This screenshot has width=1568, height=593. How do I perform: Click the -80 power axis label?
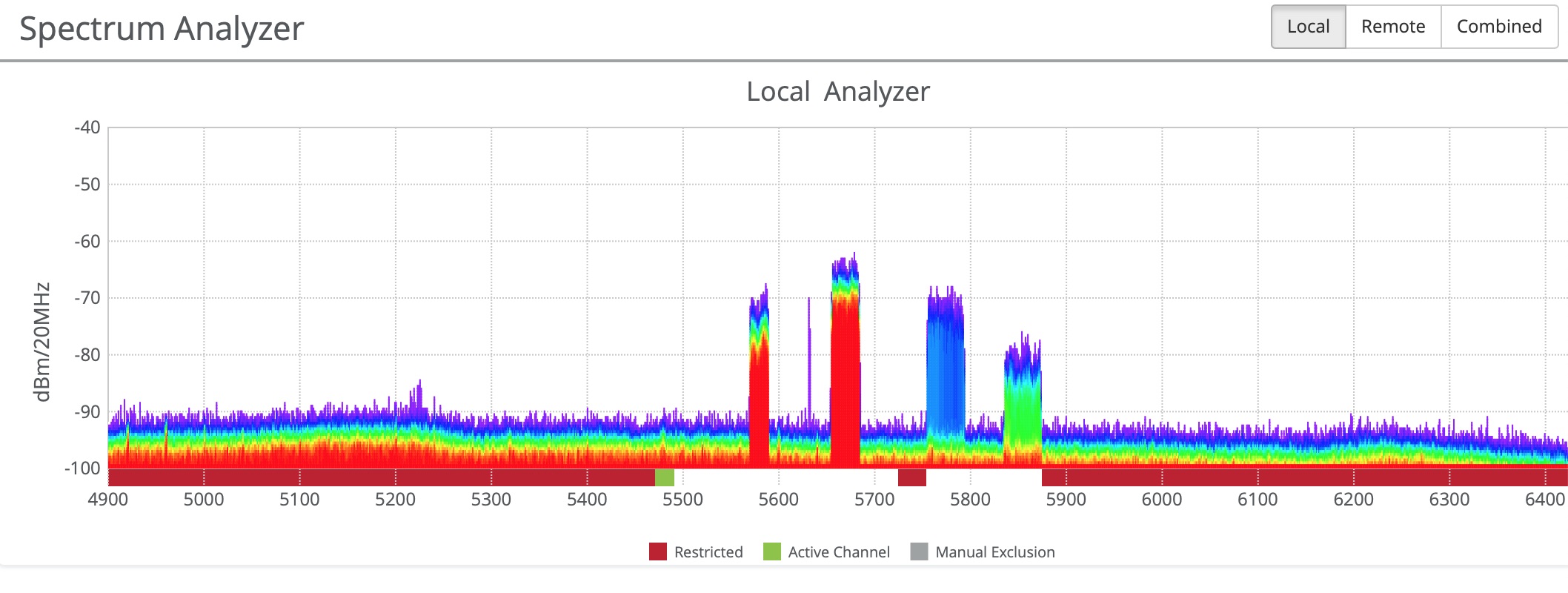(87, 355)
